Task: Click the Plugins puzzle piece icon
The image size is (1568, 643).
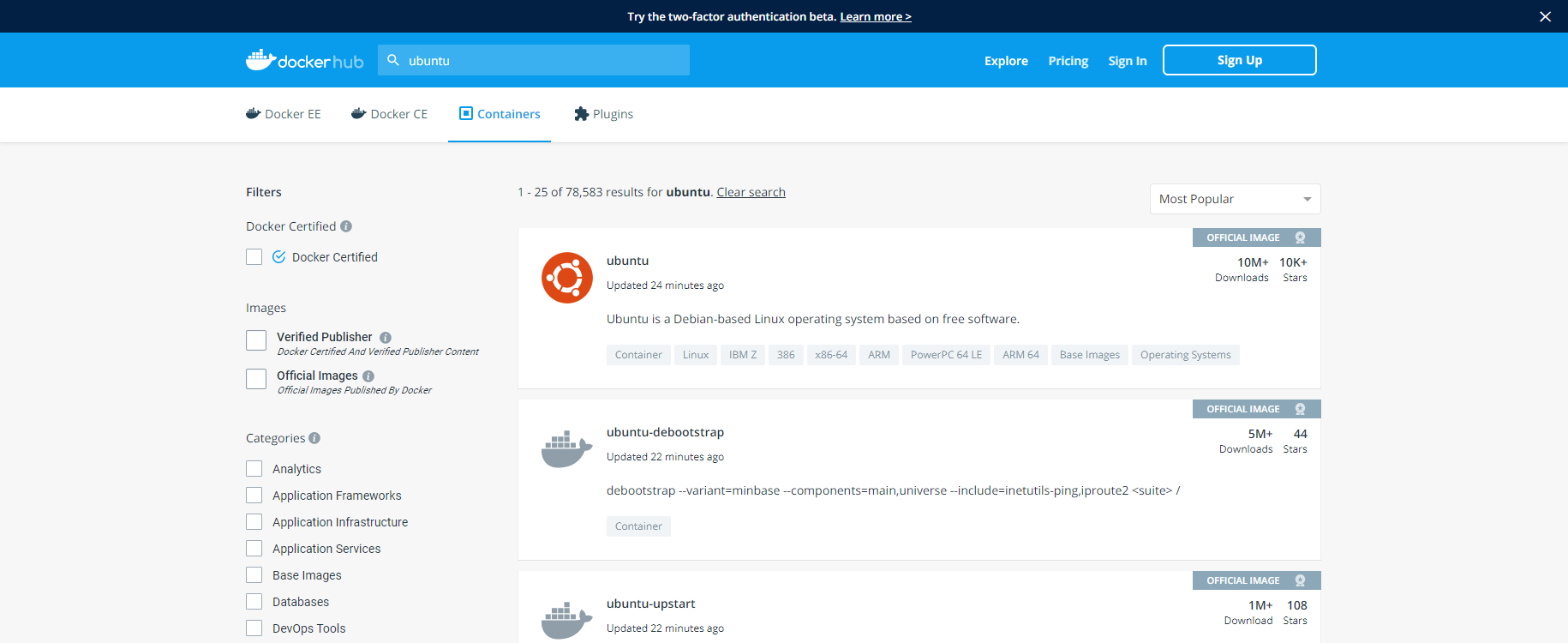Action: point(581,113)
